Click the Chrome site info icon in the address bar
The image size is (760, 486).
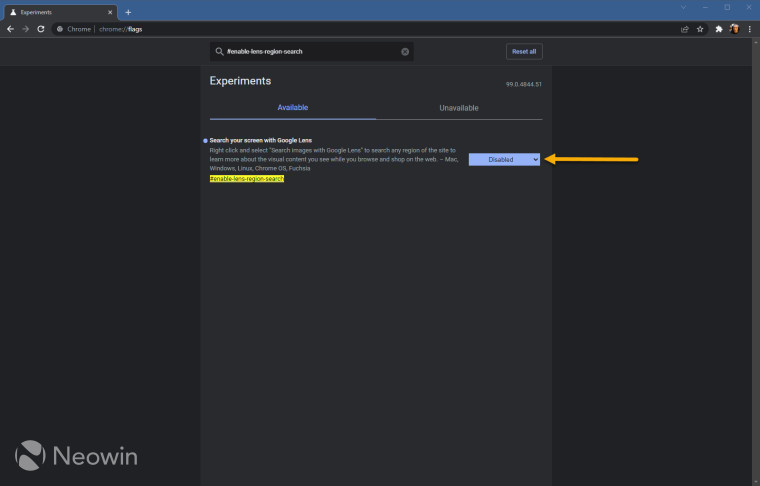(x=60, y=29)
